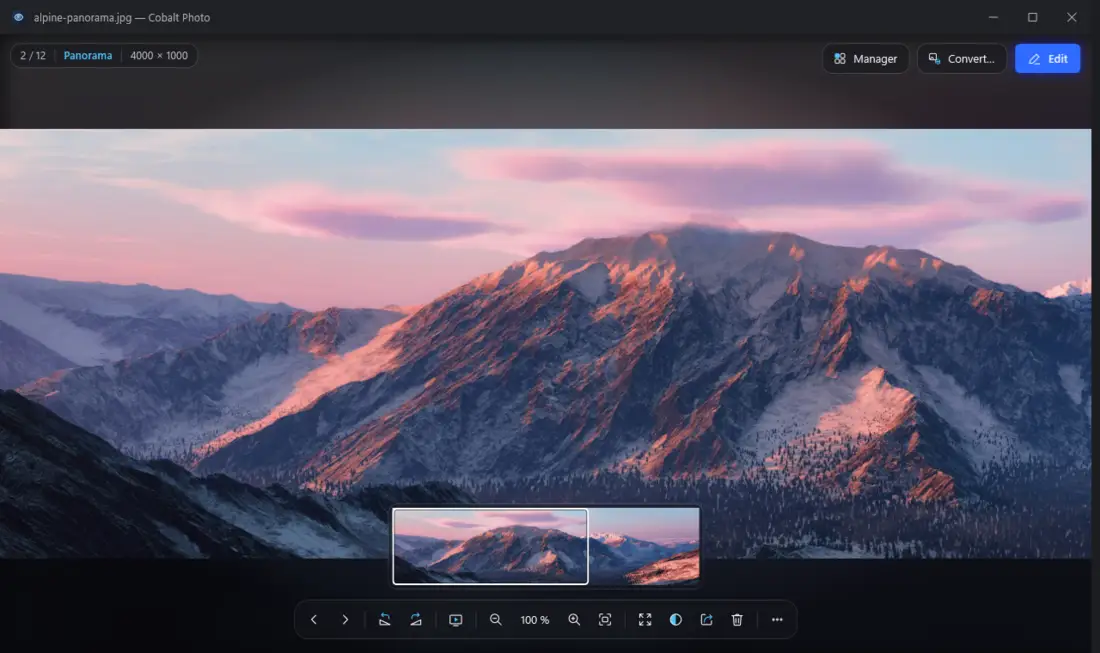The image size is (1100, 653).
Task: Click the panorama navigator thumbnail's right portion
Action: (644, 546)
